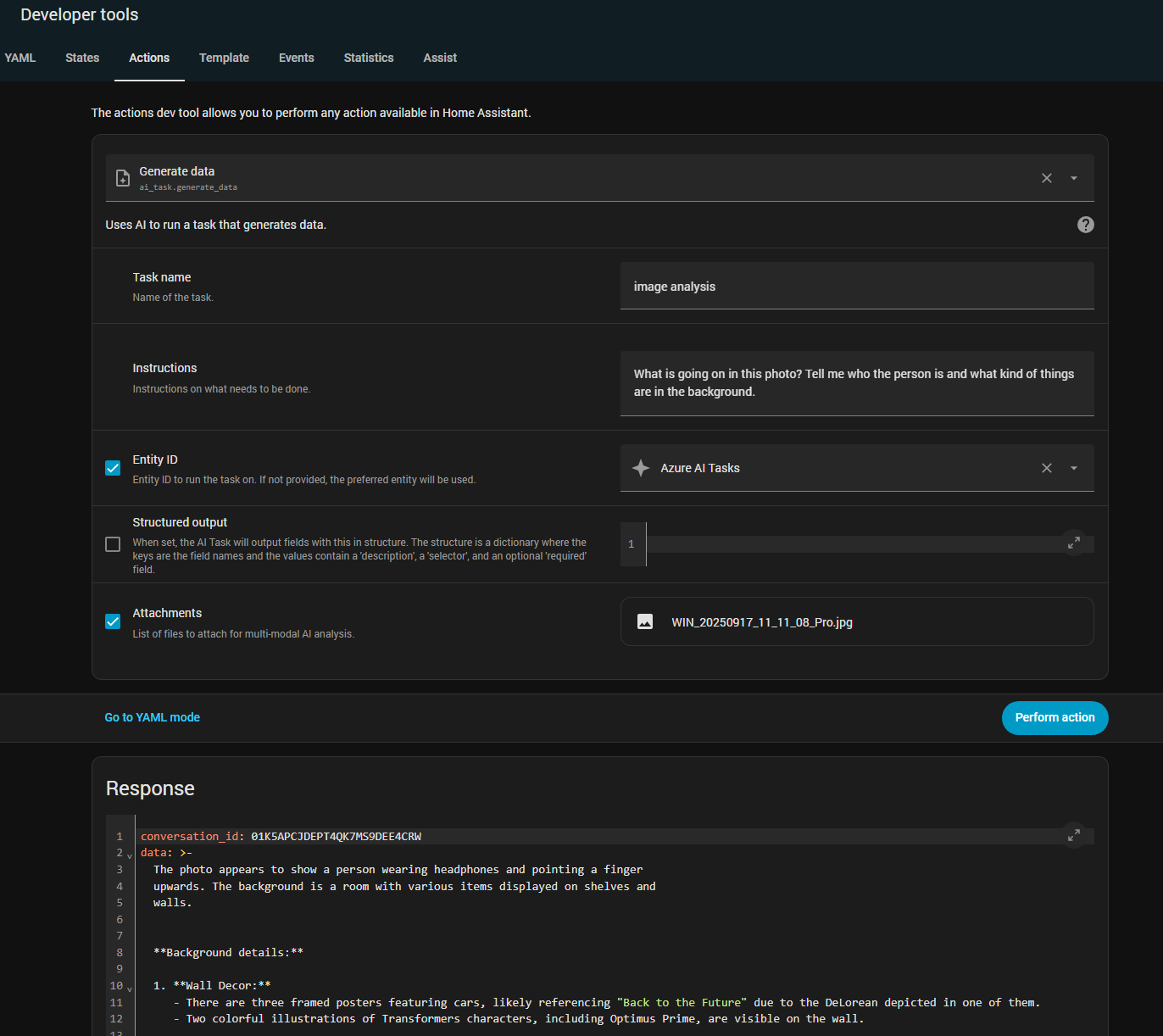Click the sparkle icon beside Azure AI Tasks

coord(641,467)
